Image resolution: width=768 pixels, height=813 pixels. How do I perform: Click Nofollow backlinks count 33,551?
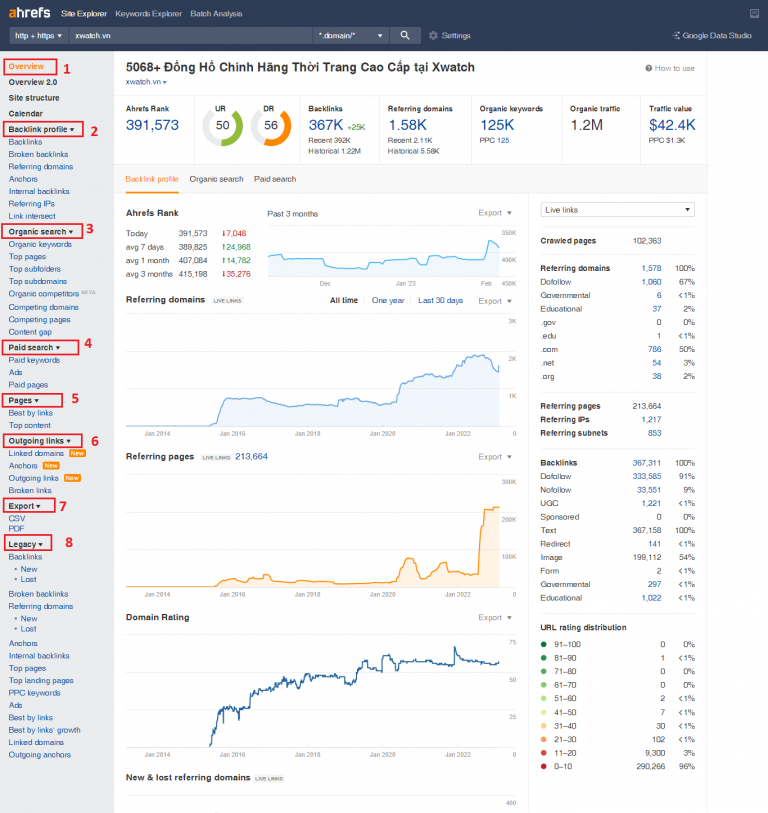click(x=649, y=489)
